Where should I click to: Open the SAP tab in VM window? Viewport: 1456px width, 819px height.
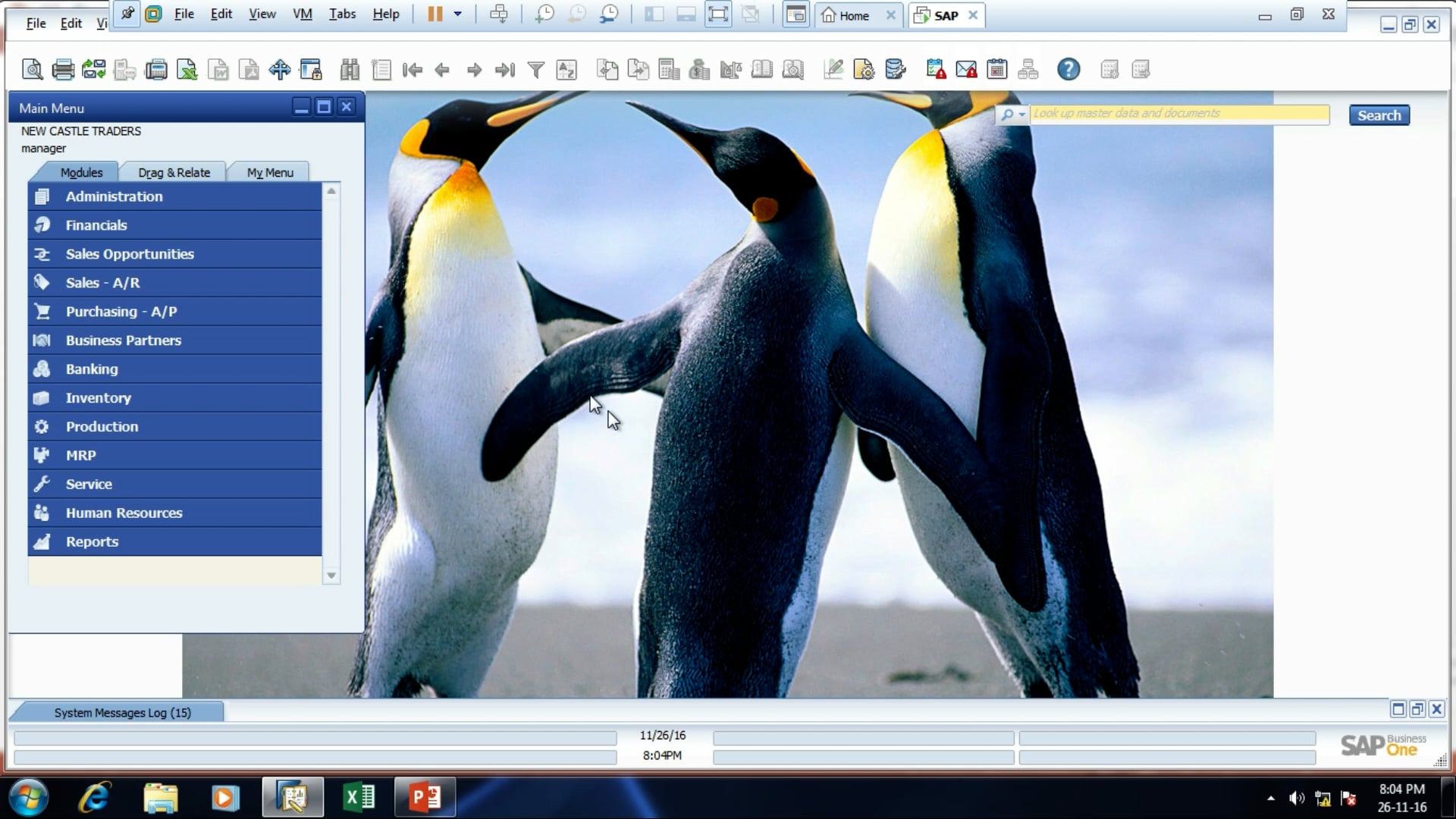tap(946, 15)
